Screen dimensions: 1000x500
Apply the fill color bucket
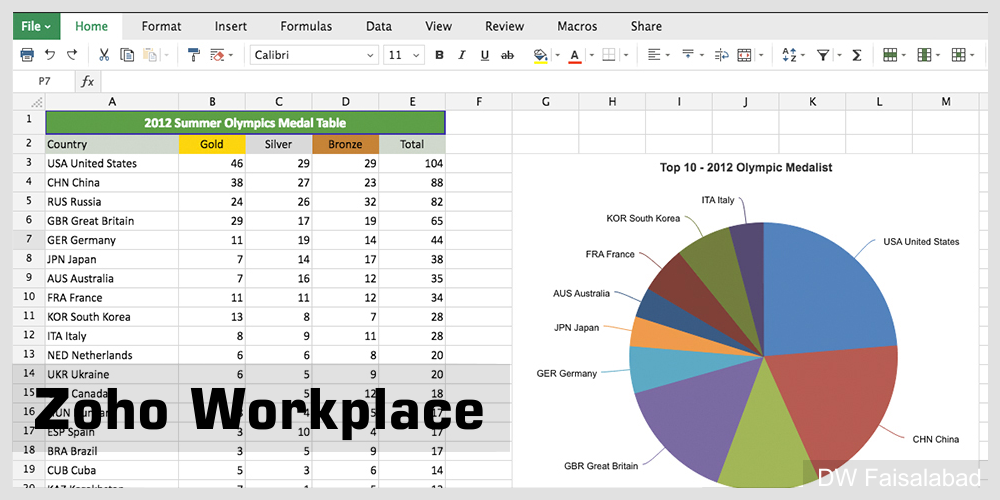coord(541,55)
